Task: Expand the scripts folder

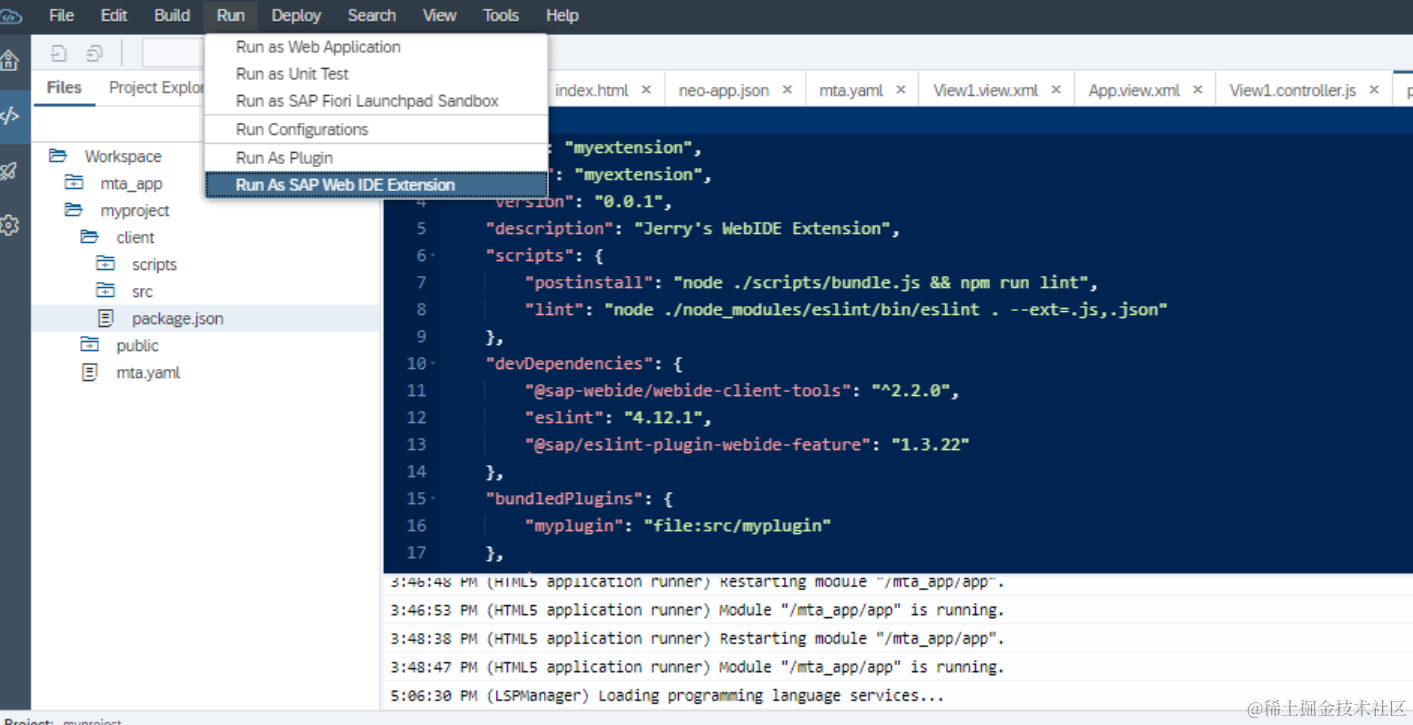Action: point(105,264)
